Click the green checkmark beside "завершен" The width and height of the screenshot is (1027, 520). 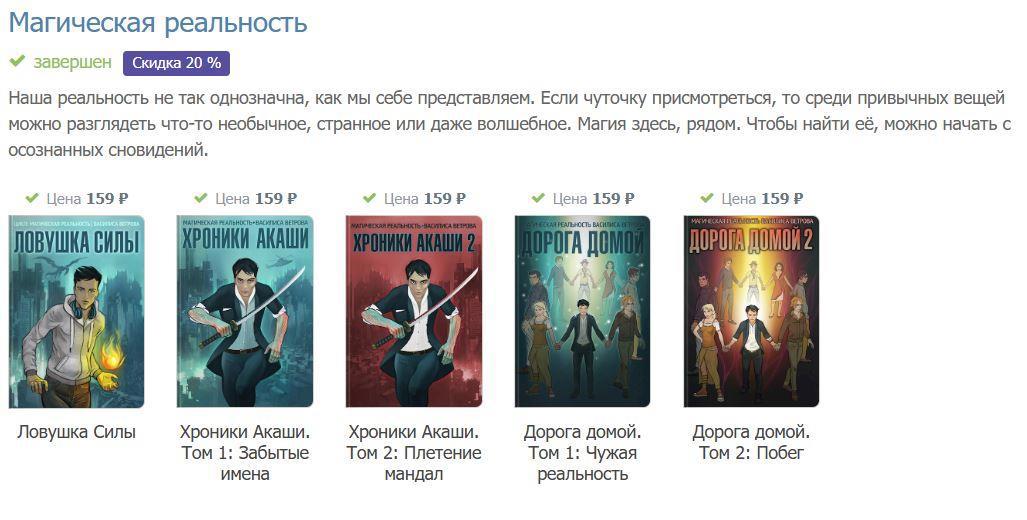pos(17,62)
